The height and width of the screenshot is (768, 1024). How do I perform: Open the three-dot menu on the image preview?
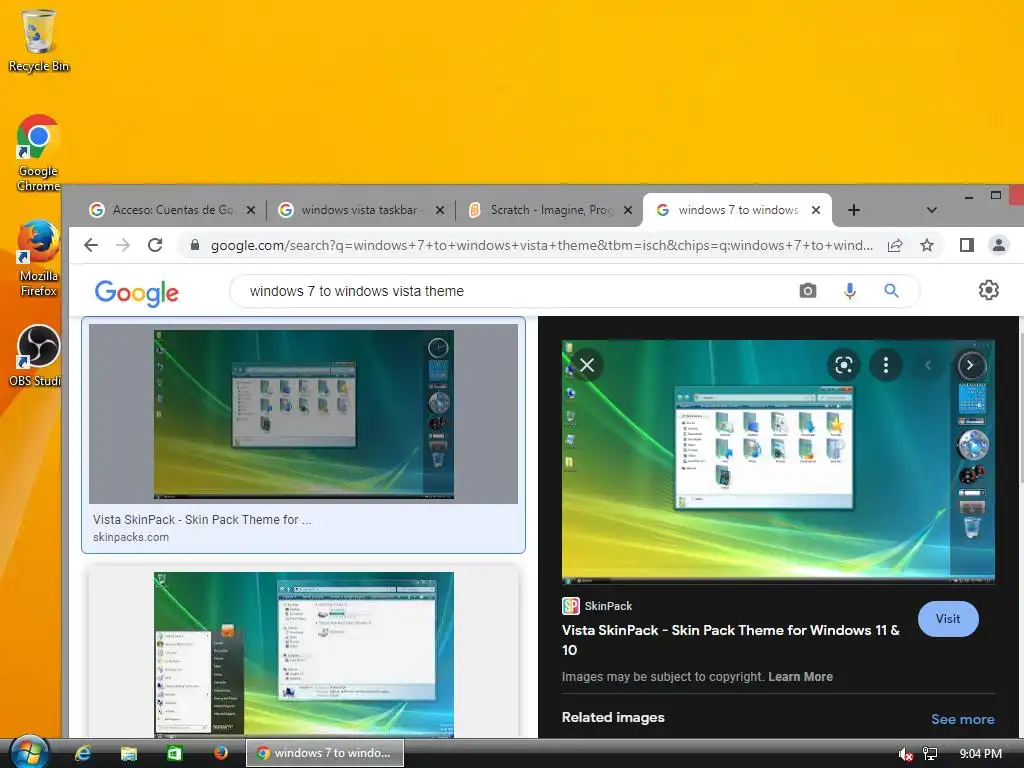[886, 365]
